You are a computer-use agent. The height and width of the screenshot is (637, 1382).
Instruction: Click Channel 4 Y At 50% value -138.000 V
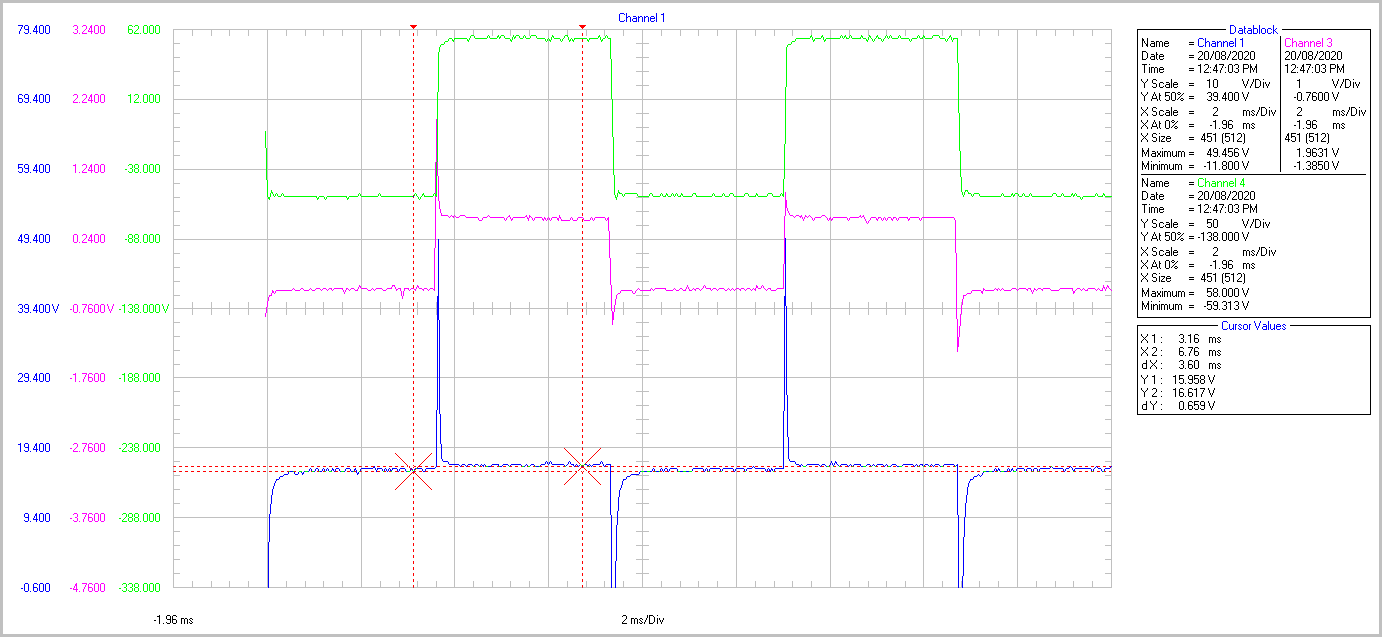[x=1224, y=237]
